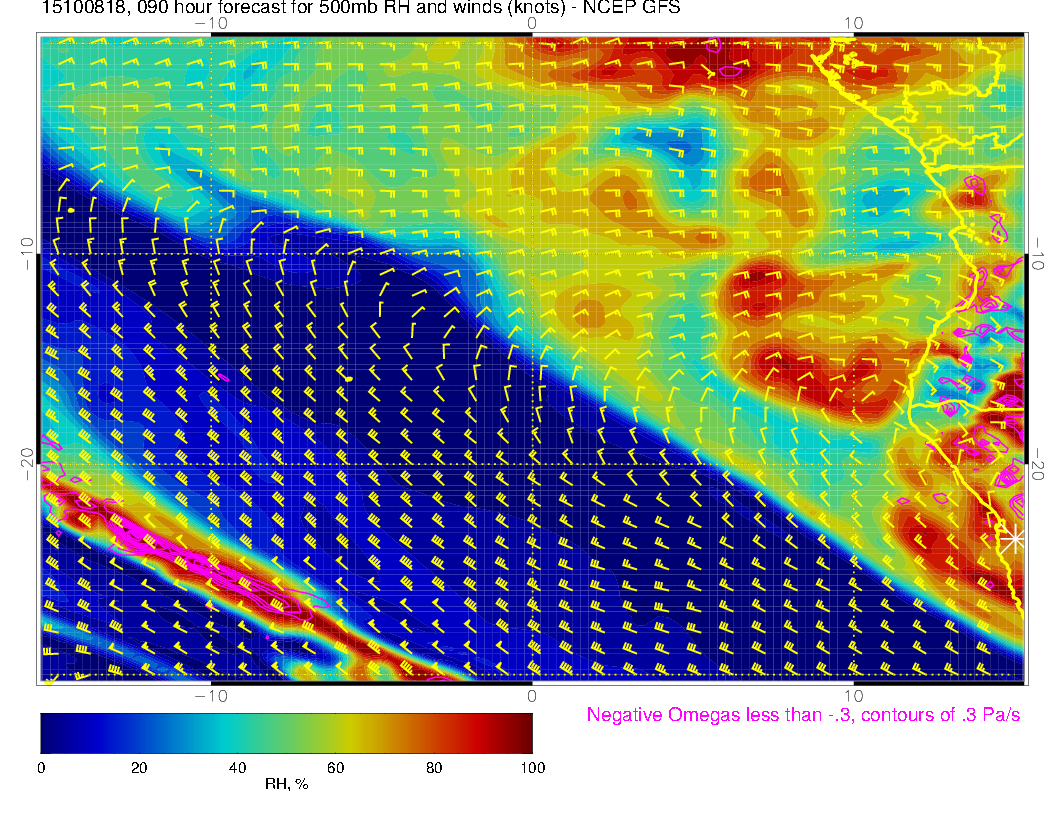
Task: Click the '0' longitude label on the top axis
Action: (x=532, y=23)
